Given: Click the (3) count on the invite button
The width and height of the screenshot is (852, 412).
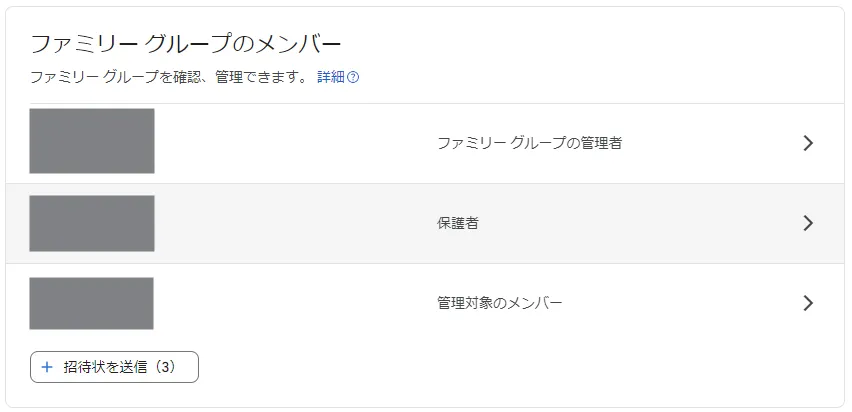Looking at the screenshot, I should click(x=166, y=367).
